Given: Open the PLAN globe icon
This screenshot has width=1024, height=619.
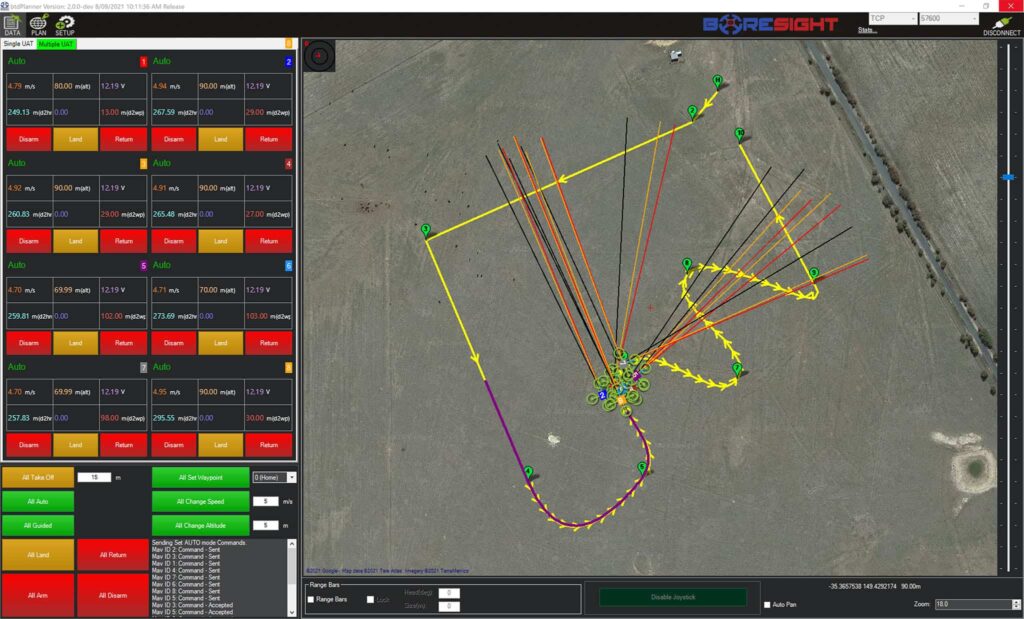Looking at the screenshot, I should (37, 25).
